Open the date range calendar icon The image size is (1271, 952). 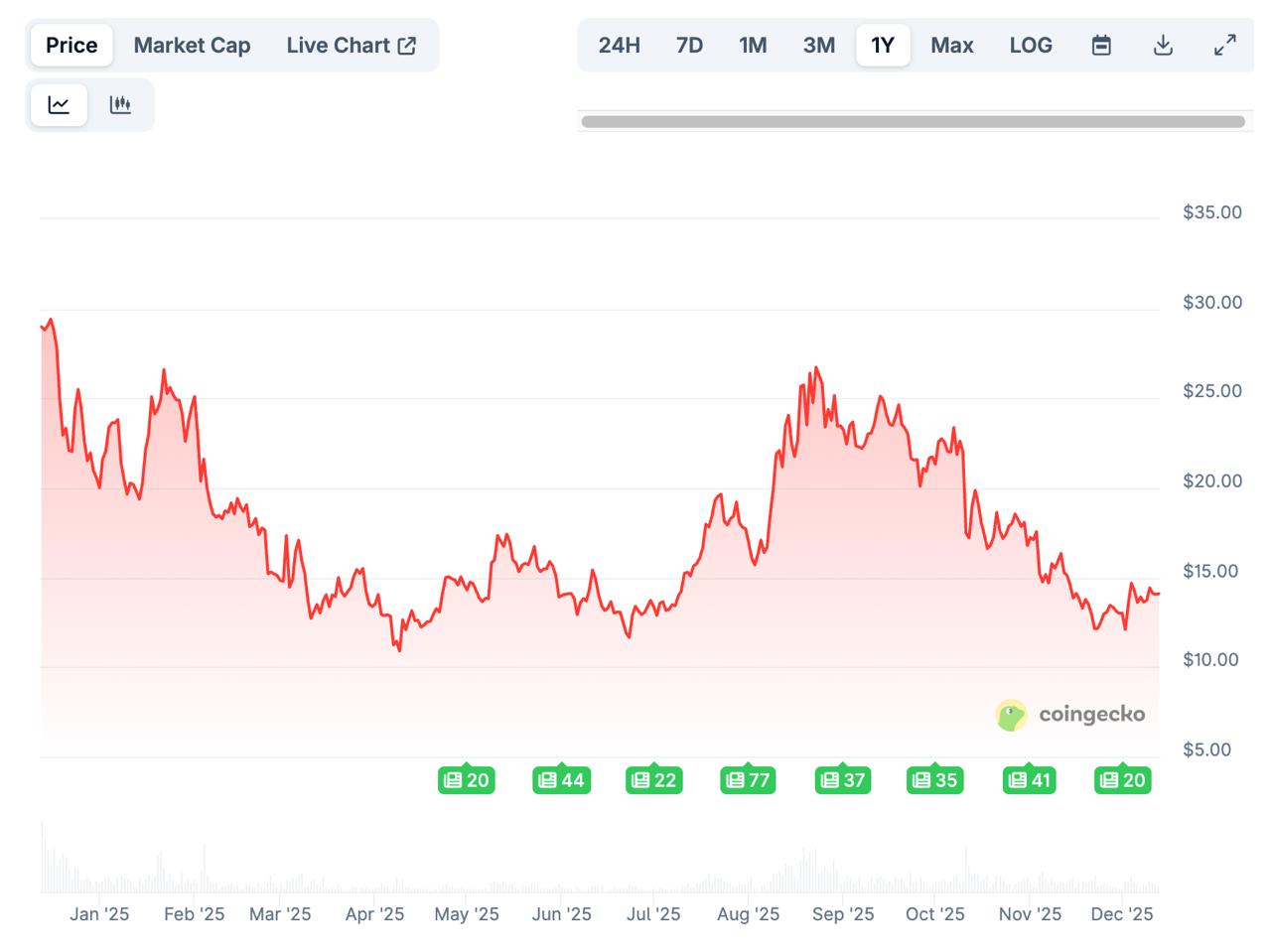coord(1100,45)
